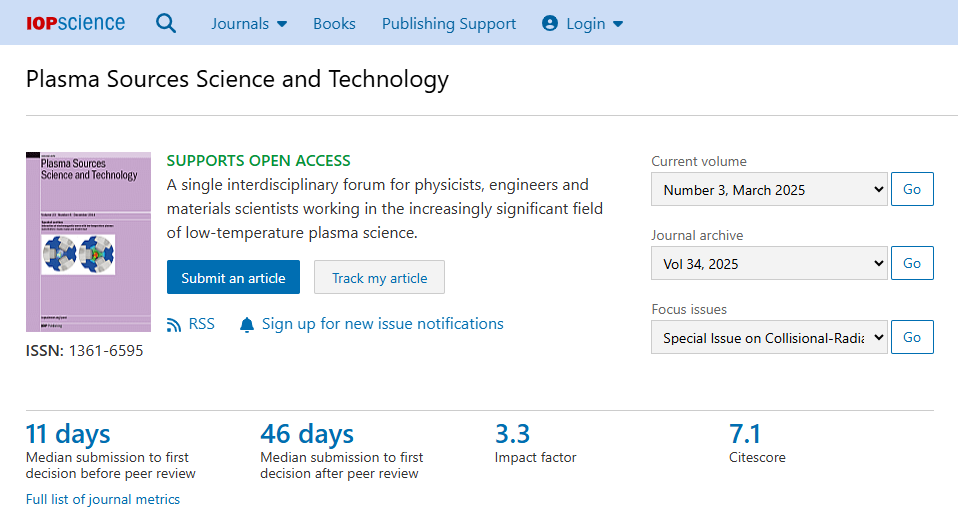958x517 pixels.
Task: Open the Focus issues dropdown
Action: pos(769,337)
